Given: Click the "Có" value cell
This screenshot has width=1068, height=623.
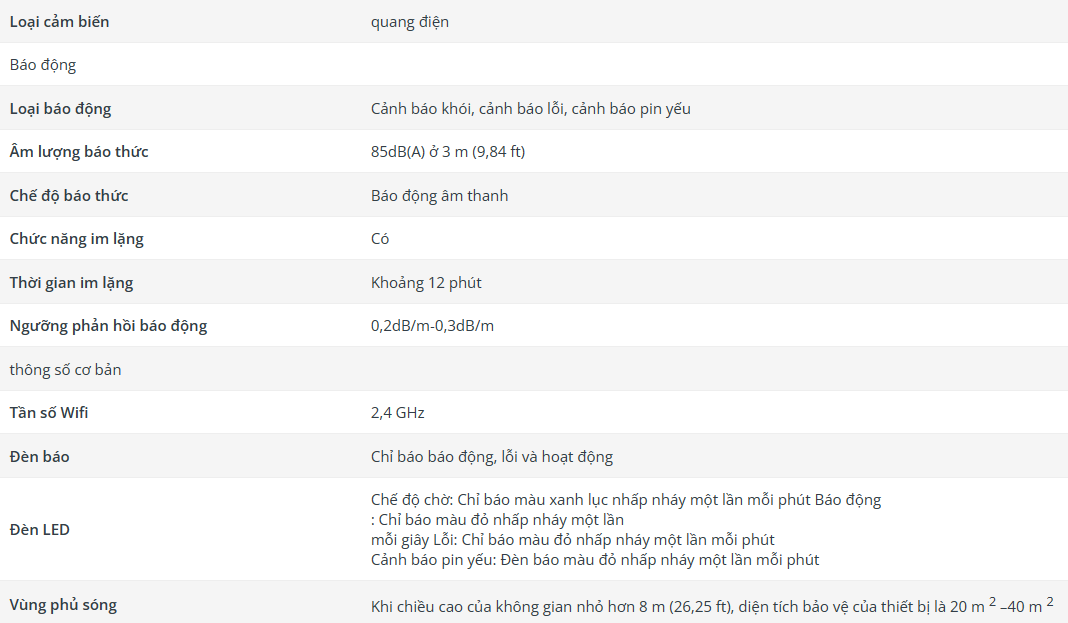Looking at the screenshot, I should pyautogui.click(x=380, y=239).
